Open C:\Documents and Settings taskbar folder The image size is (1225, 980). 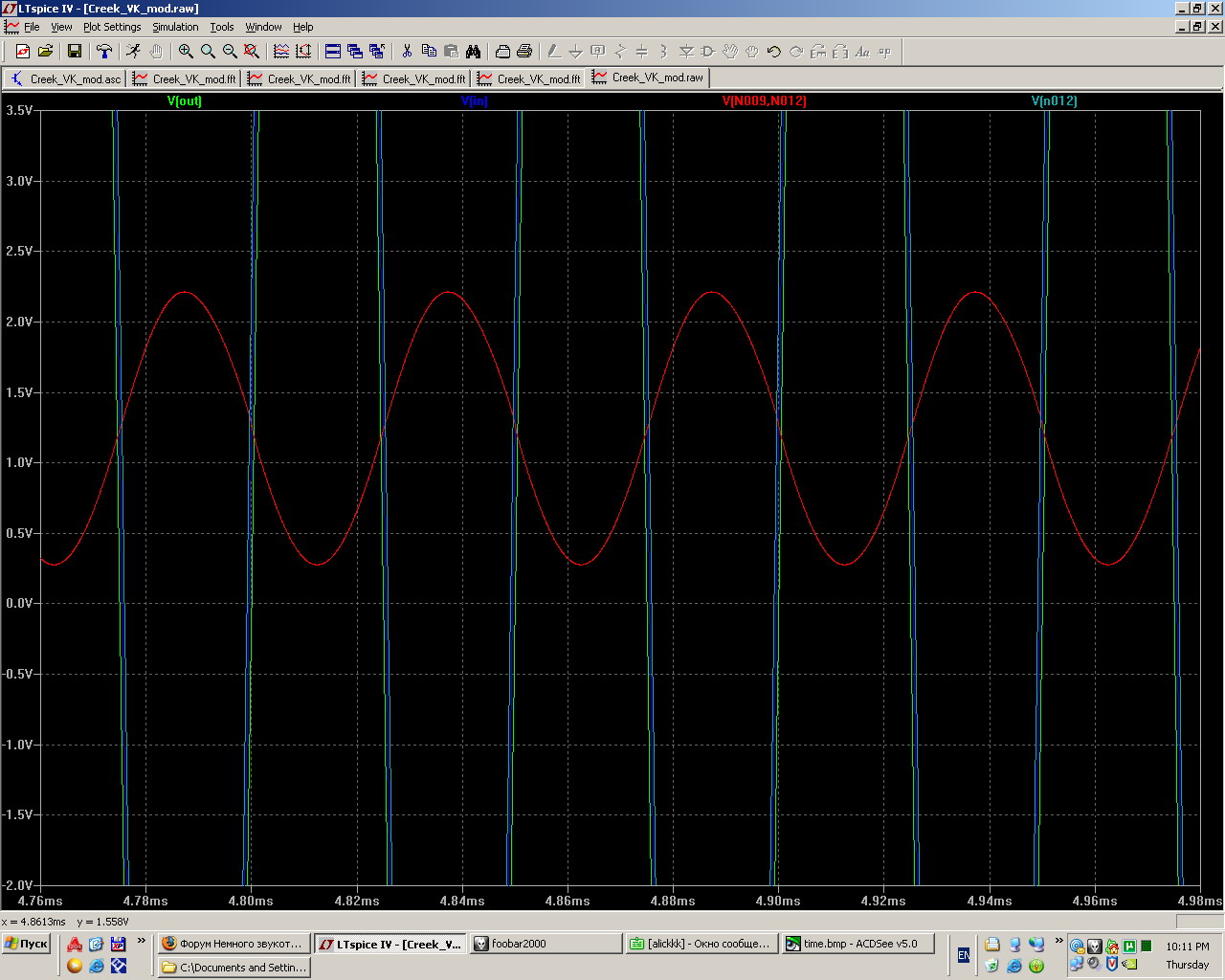coord(234,968)
